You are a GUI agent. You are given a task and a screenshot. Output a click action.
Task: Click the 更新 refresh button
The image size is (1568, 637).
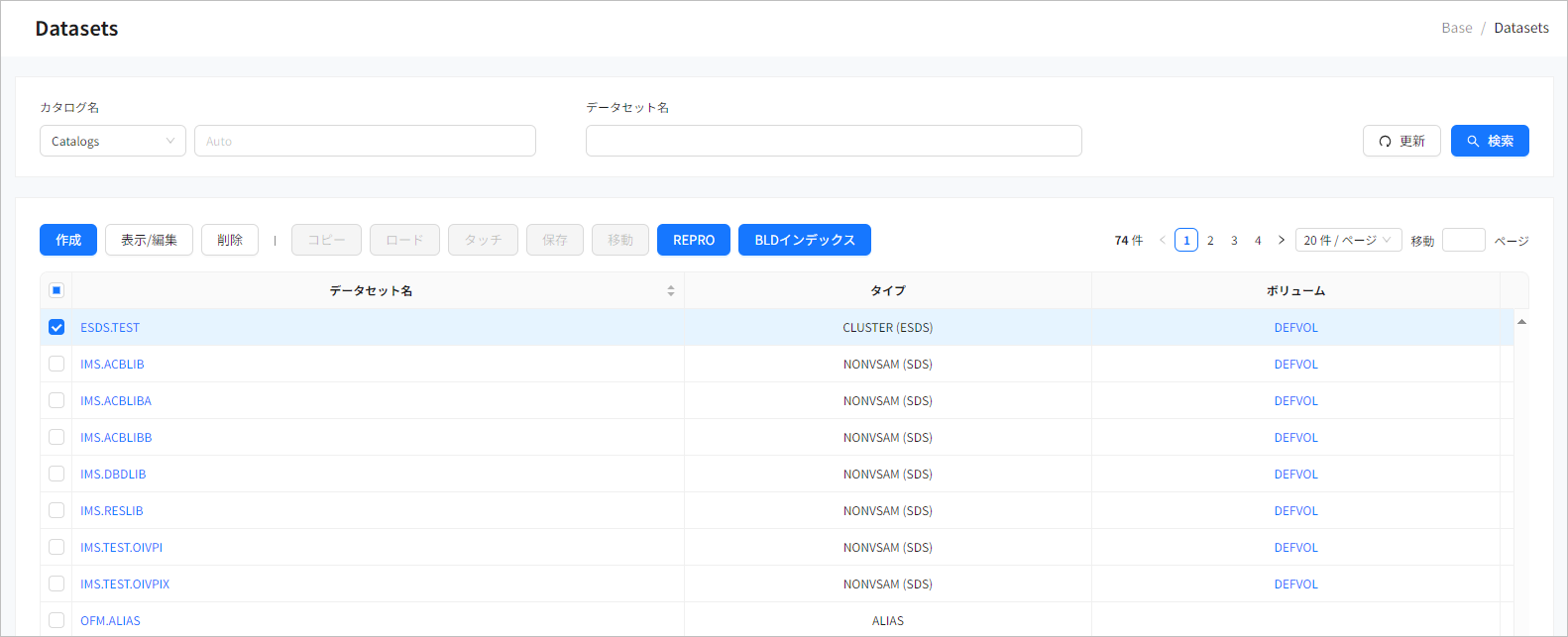(1401, 141)
